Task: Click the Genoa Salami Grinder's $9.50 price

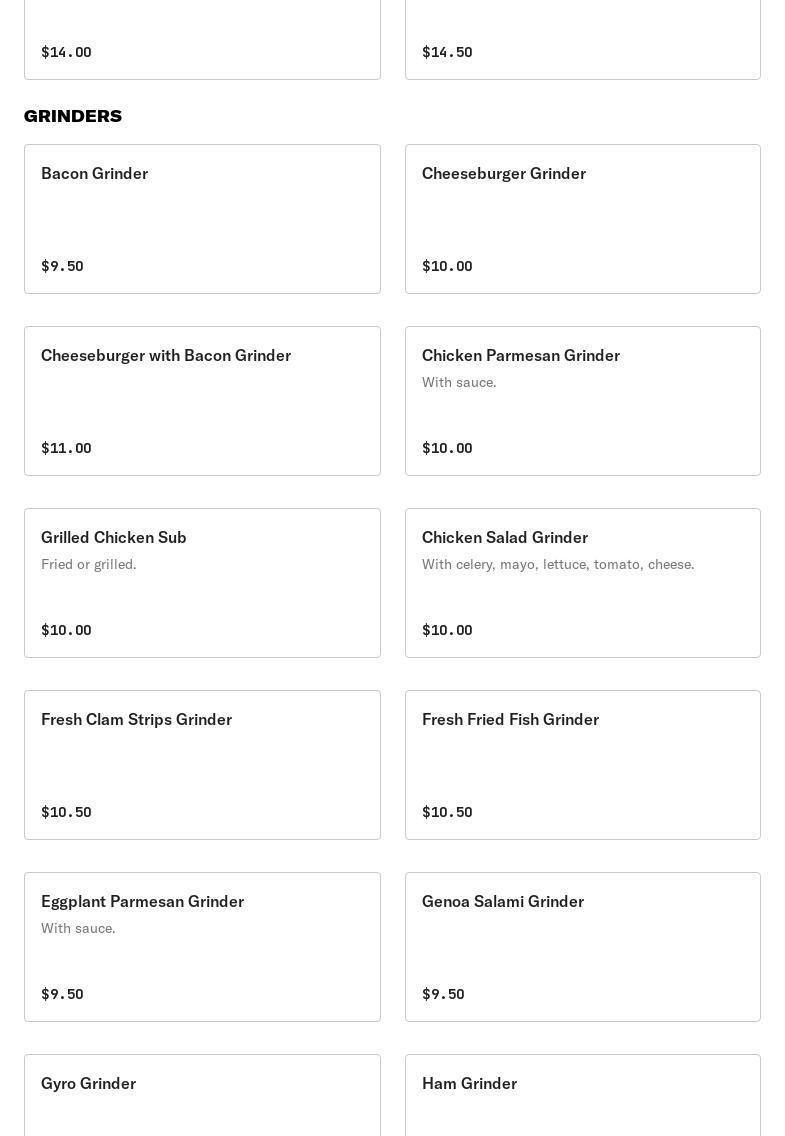Action: tap(443, 994)
